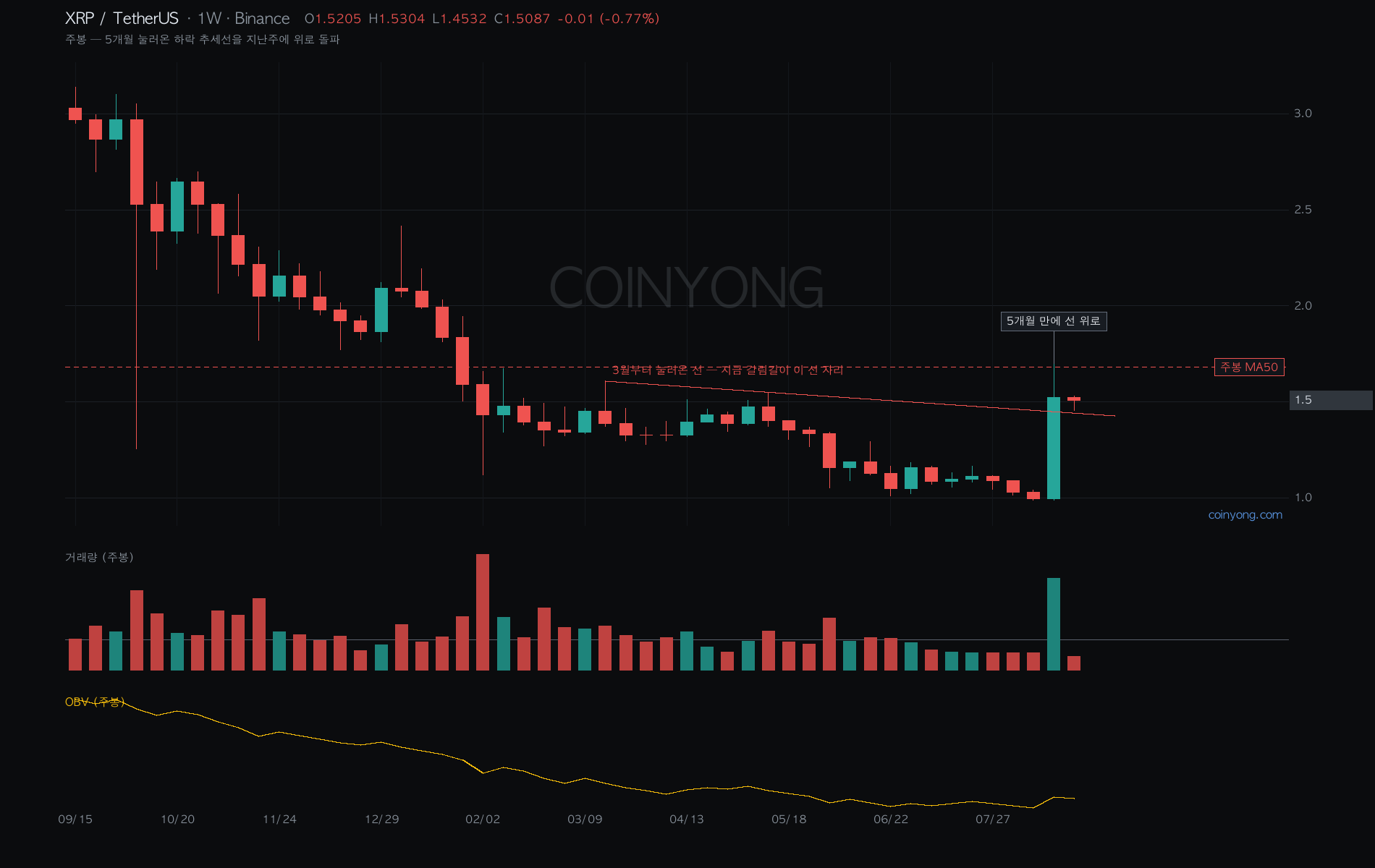
Task: Click the current price tag 1.5
Action: (x=1331, y=400)
